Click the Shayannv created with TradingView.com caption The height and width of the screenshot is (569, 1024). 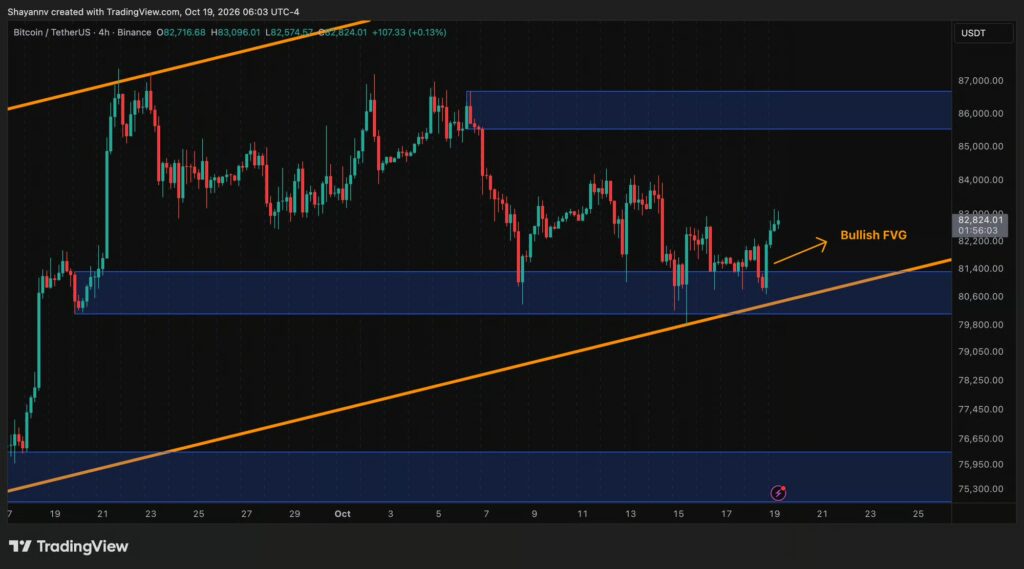(153, 12)
